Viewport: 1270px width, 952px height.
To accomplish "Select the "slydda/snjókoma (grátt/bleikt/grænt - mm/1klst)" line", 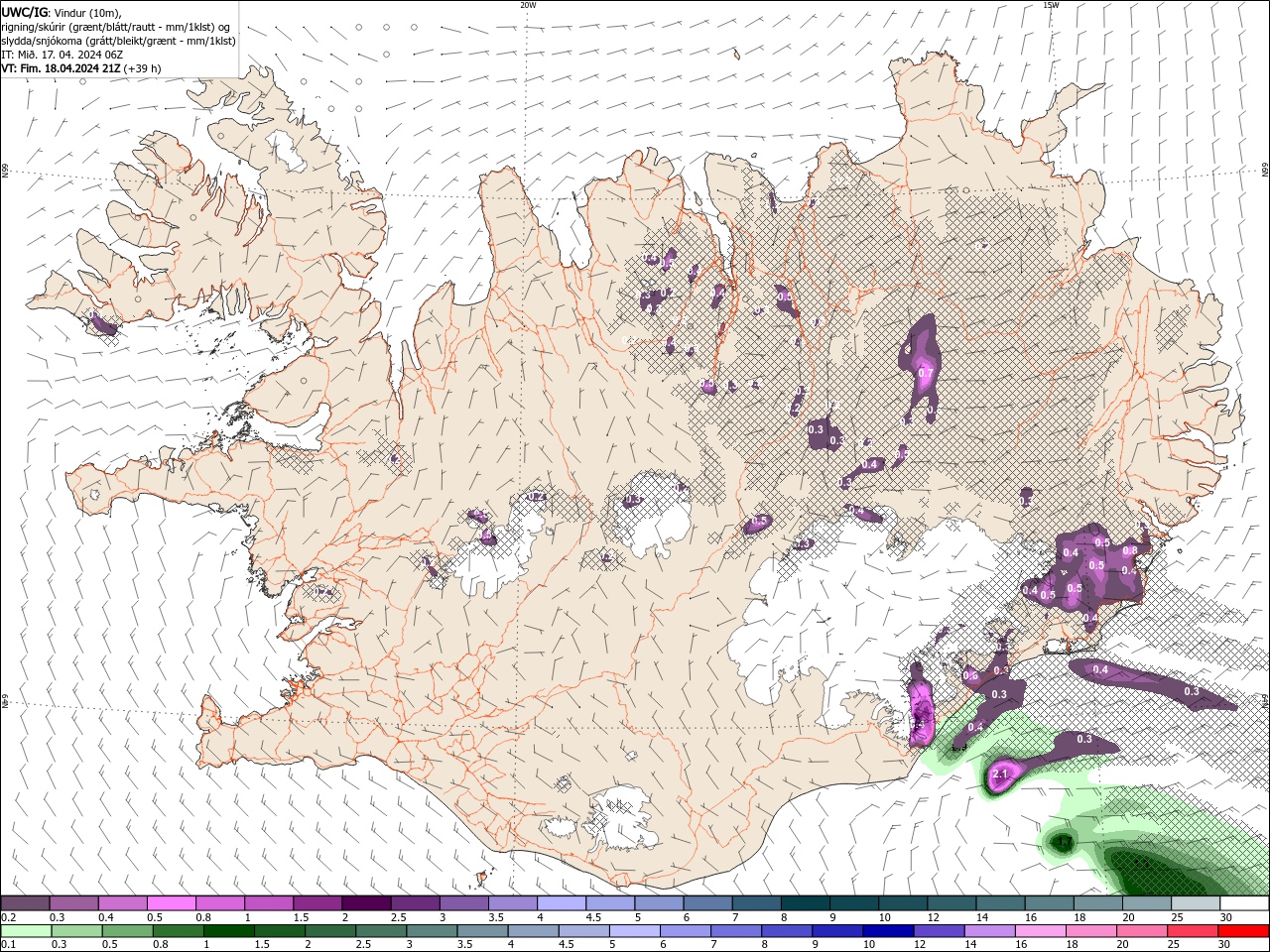I will coord(119,41).
